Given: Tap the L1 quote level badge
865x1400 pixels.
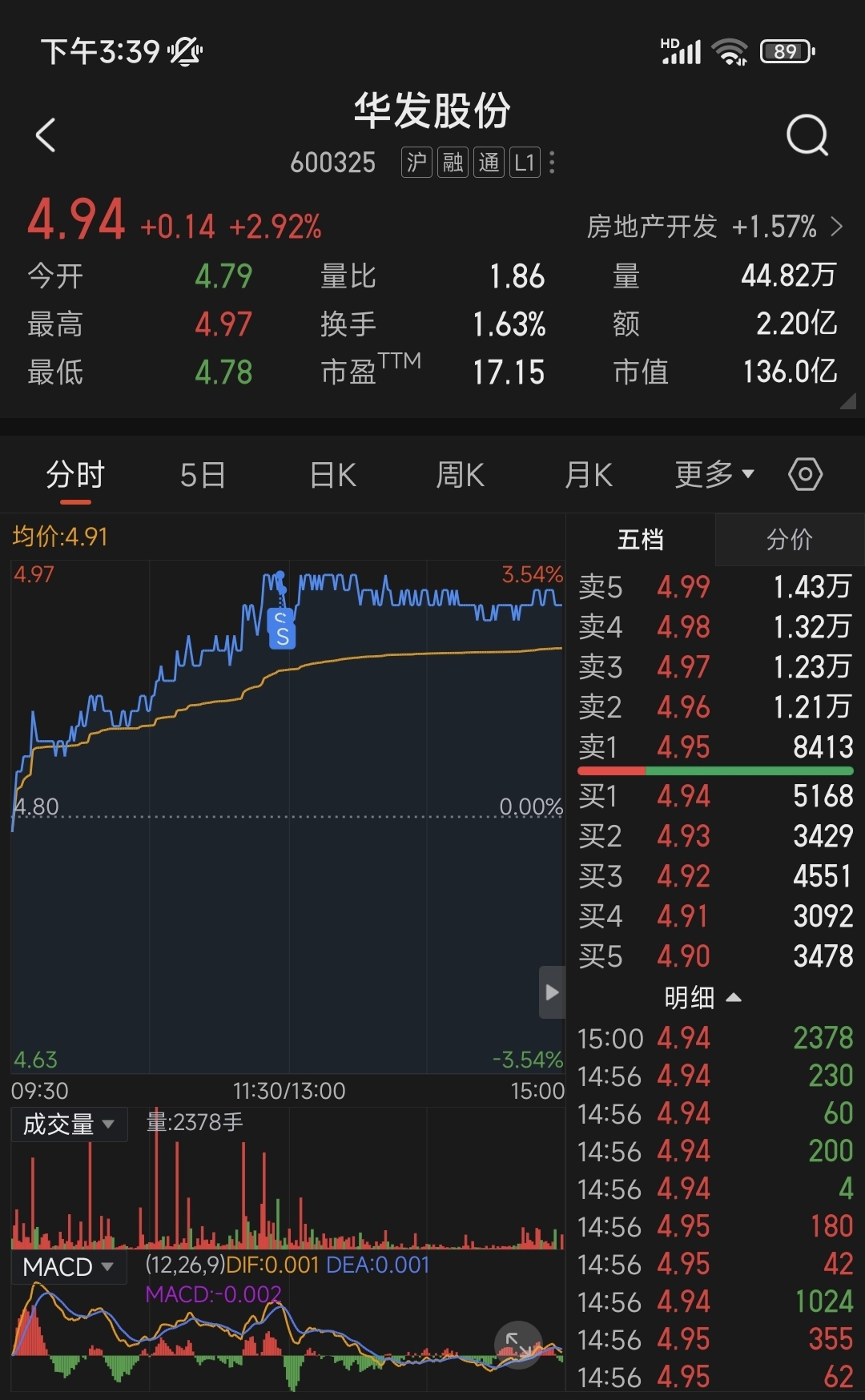Looking at the screenshot, I should [525, 163].
